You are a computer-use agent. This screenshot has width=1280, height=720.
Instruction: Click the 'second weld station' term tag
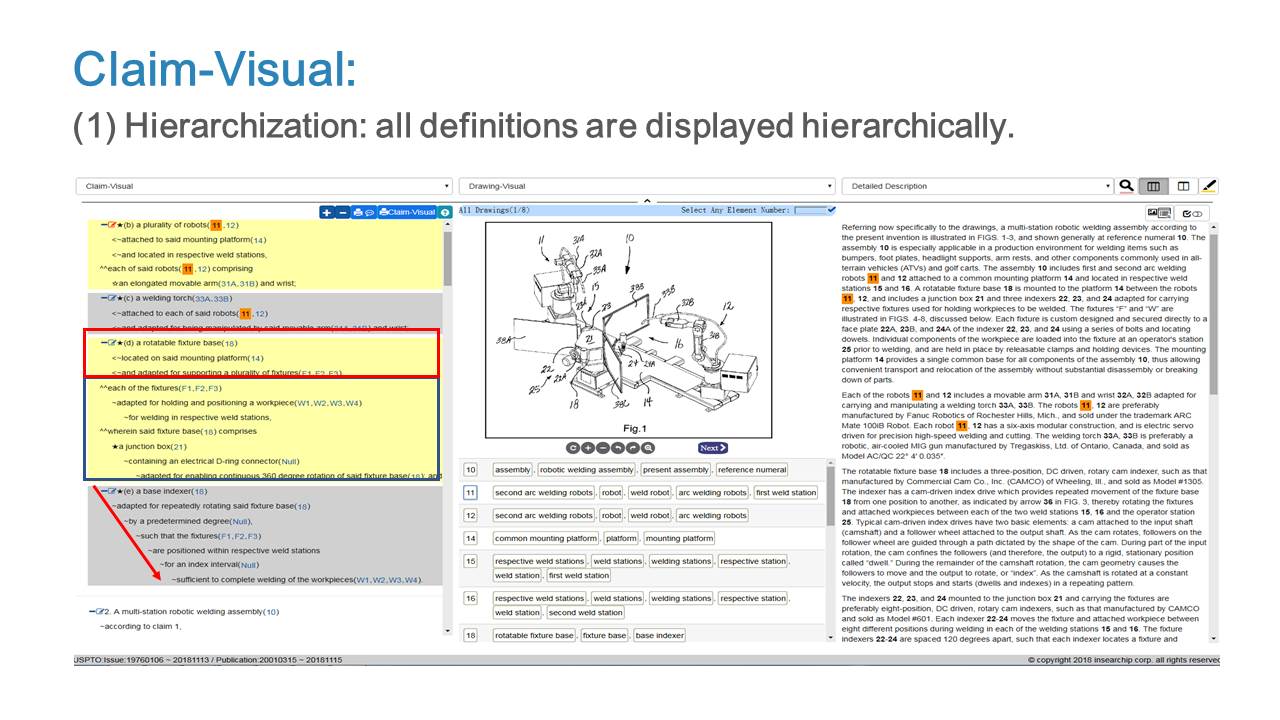586,612
